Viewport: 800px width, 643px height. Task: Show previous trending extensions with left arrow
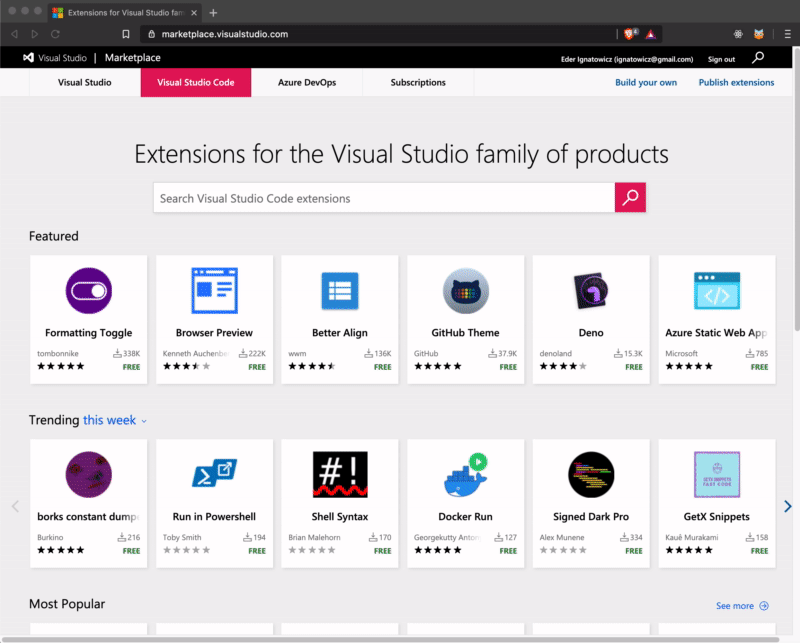pos(15,506)
